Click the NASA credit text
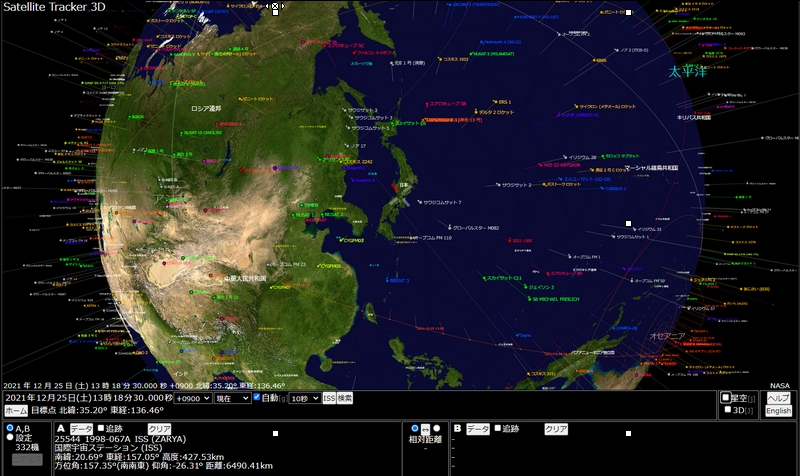 tap(780, 386)
